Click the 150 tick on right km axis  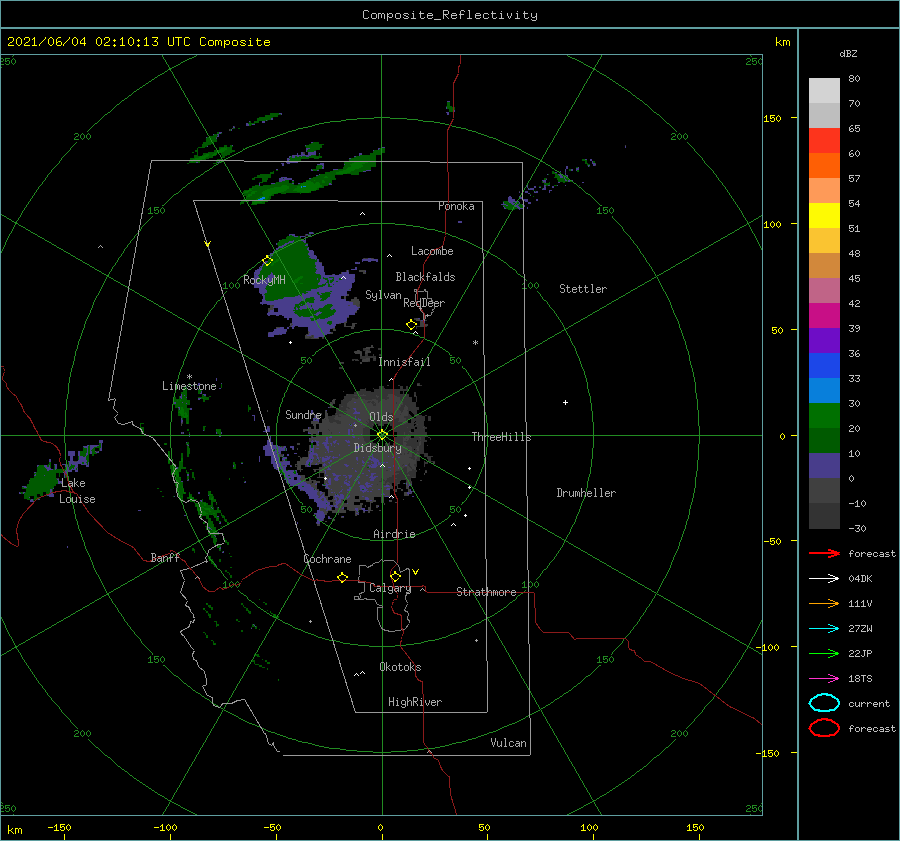772,118
